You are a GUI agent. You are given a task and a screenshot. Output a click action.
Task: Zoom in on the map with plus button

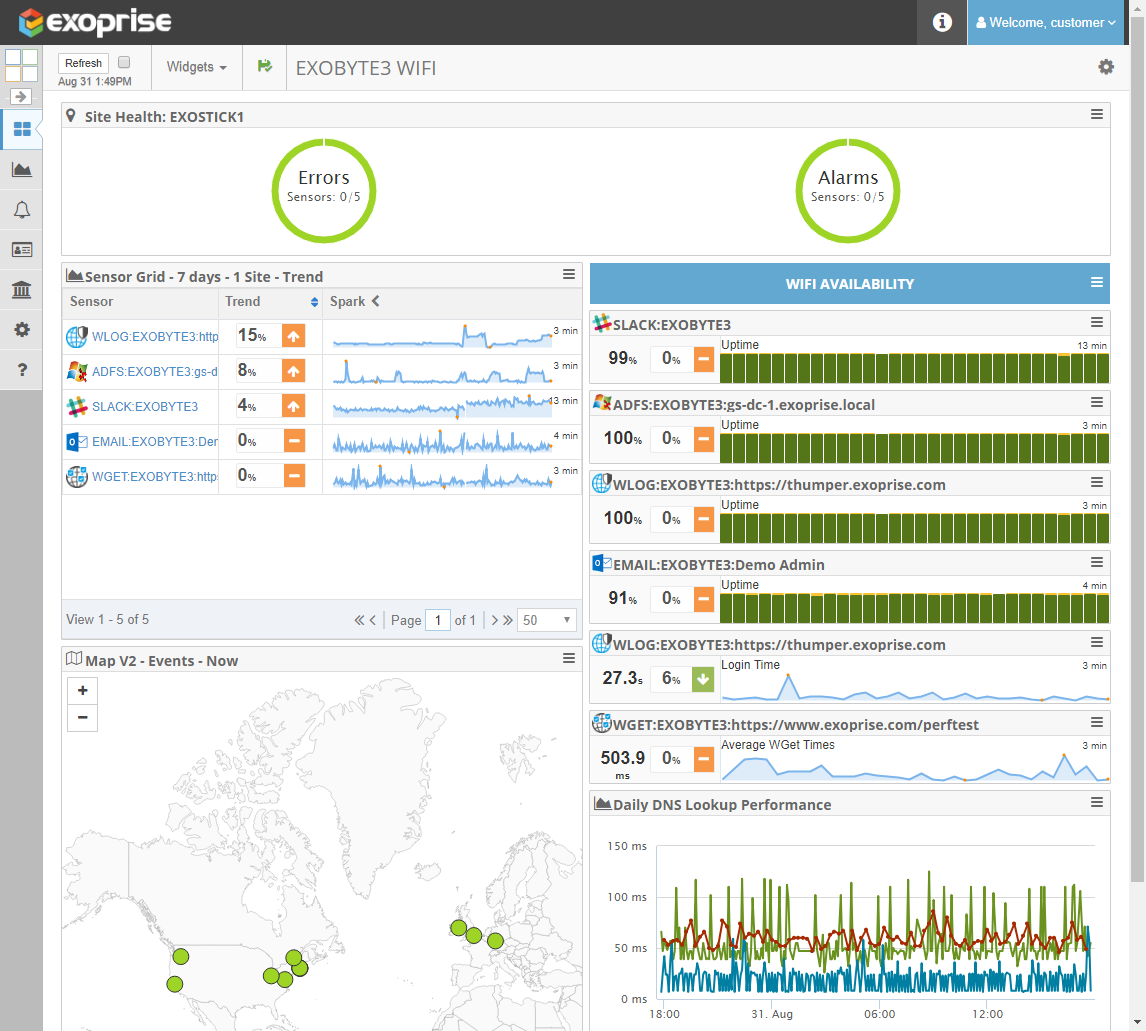82,690
